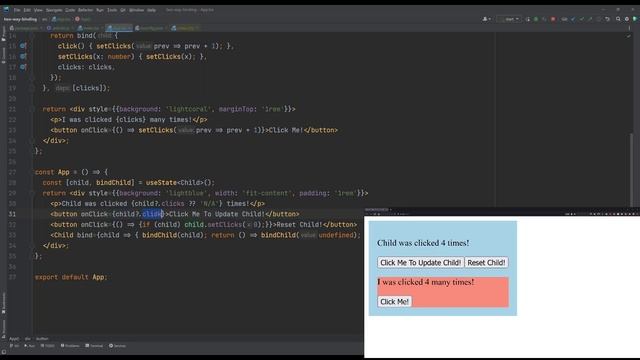This screenshot has width=640, height=360.
Task: Open the Edit menu
Action: tap(27, 10)
